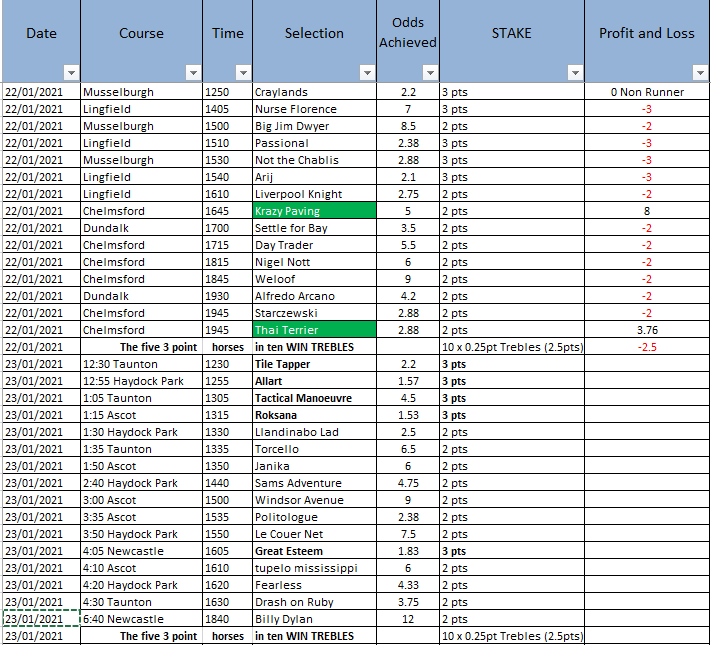Image resolution: width=711 pixels, height=645 pixels.
Task: Open the Time column filter dropdown
Action: coord(243,73)
